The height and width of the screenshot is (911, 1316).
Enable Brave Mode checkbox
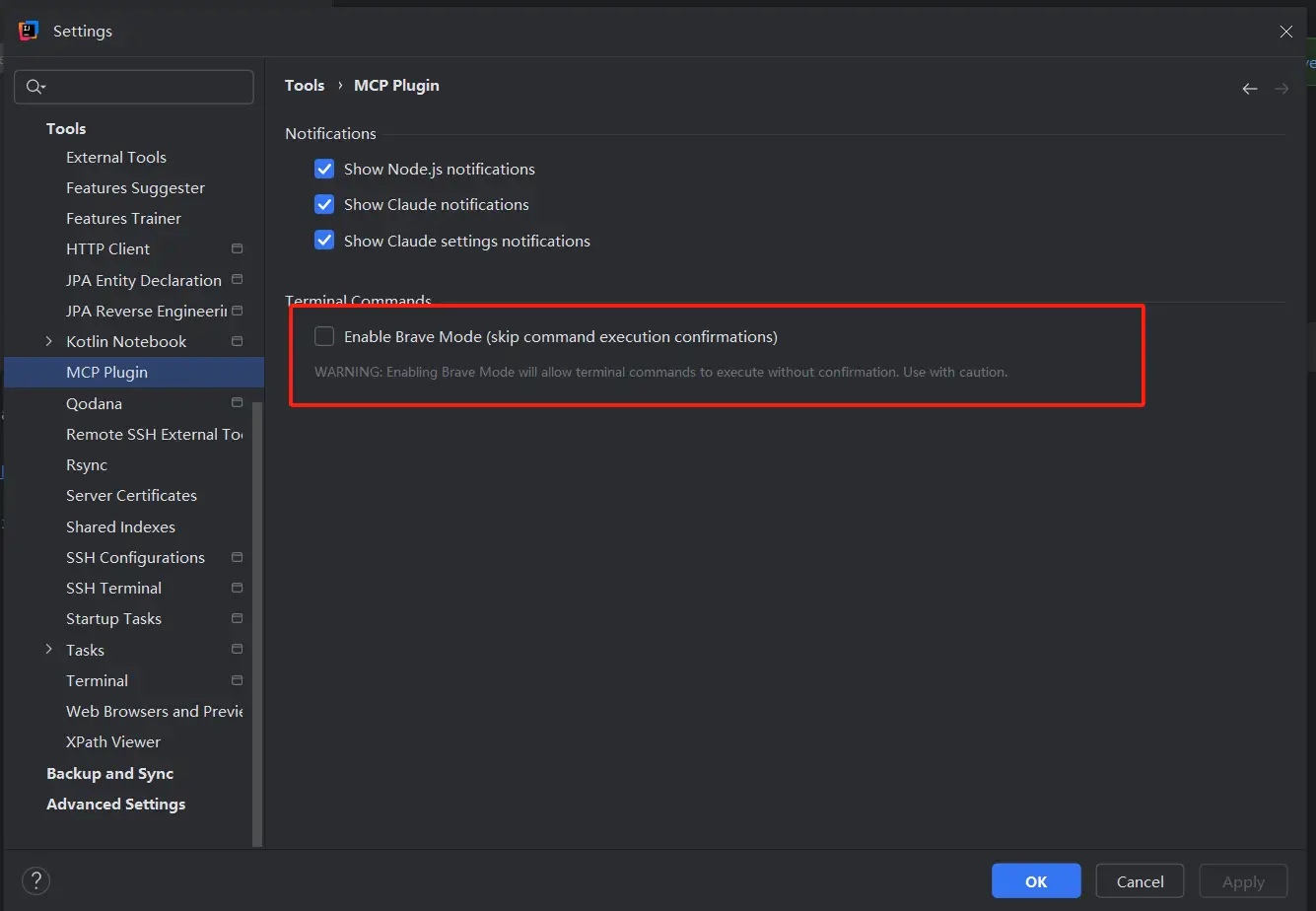324,336
